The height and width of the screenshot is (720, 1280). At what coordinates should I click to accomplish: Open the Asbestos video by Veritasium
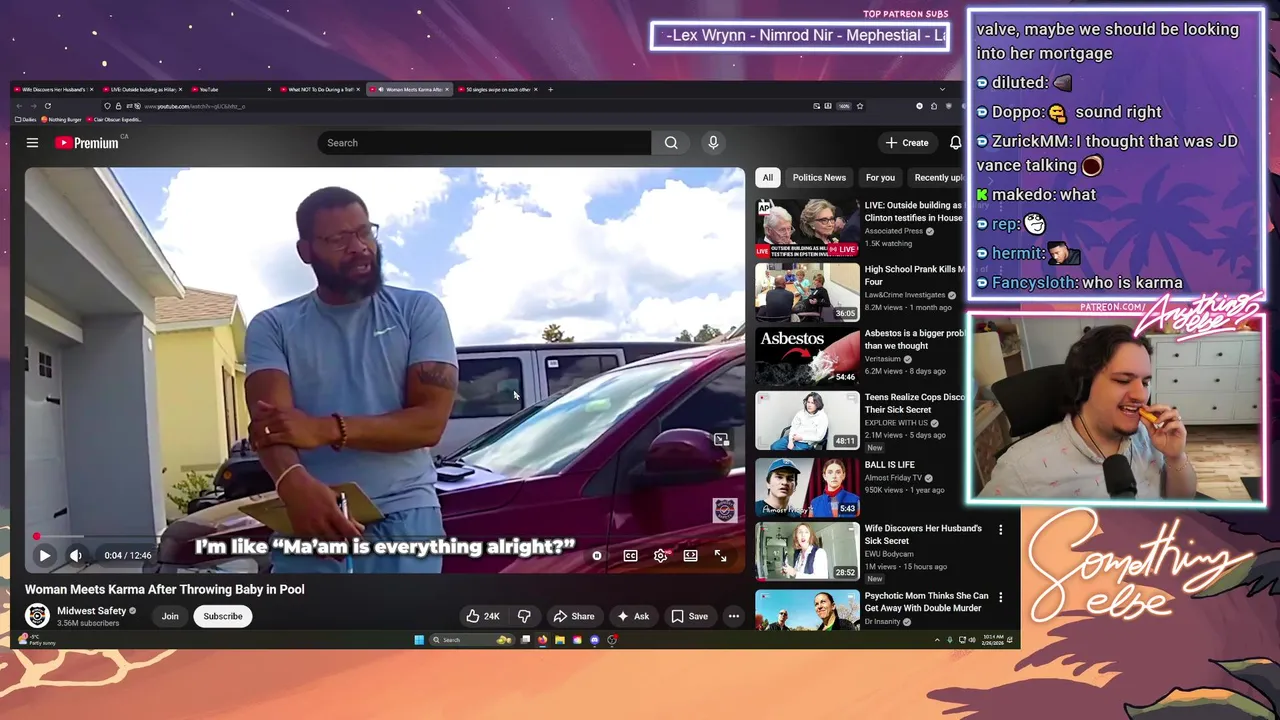[x=807, y=357]
